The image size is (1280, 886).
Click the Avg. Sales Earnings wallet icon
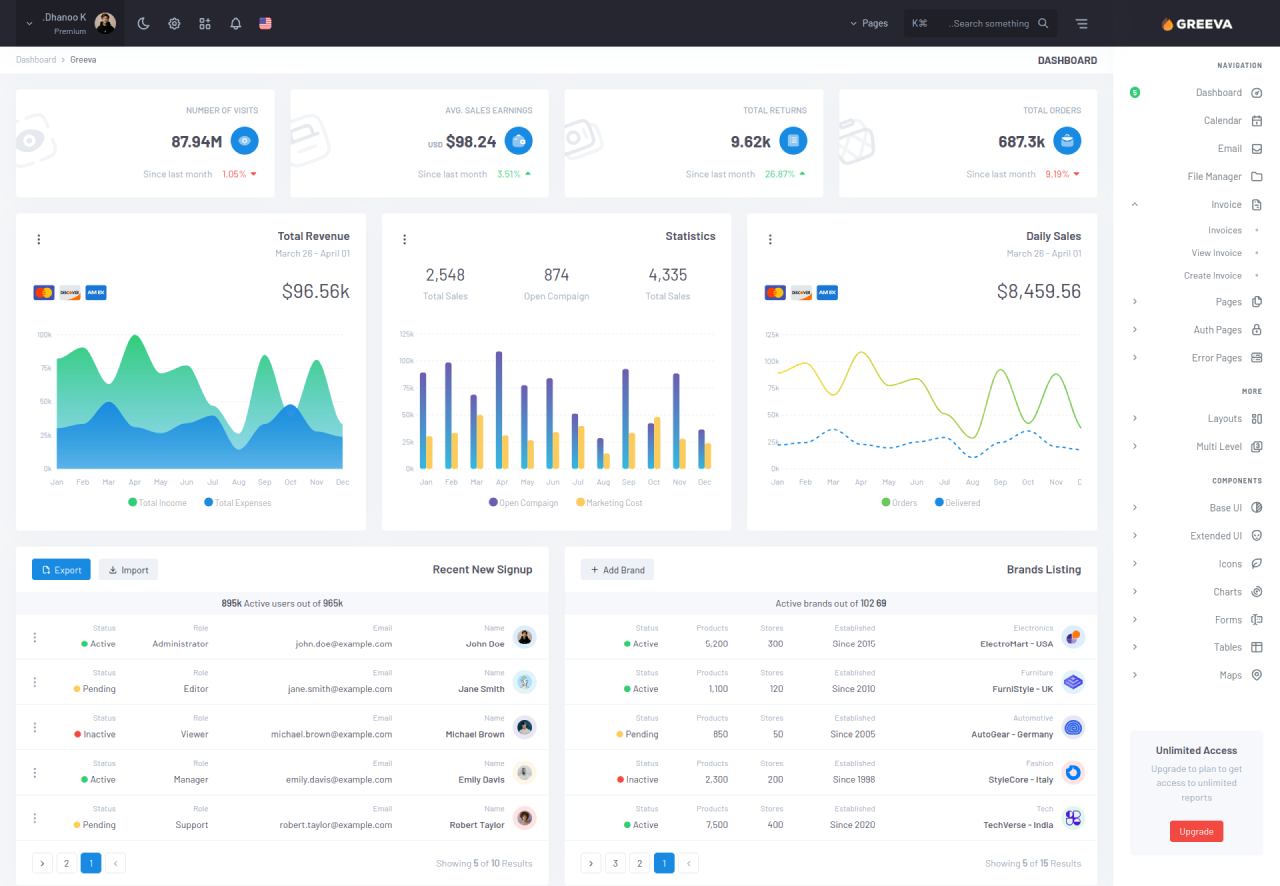point(518,141)
